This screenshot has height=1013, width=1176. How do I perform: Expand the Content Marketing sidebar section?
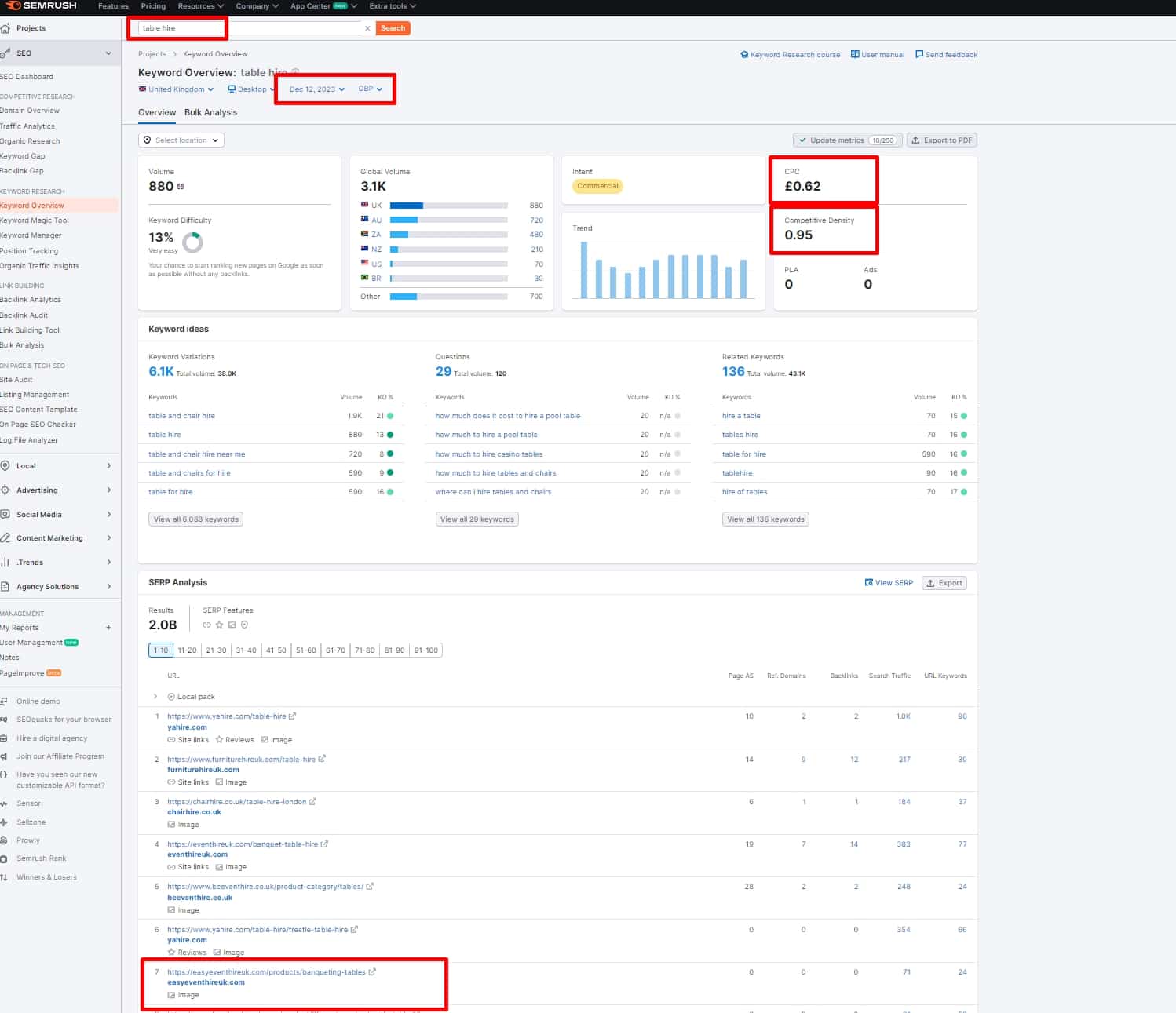click(108, 538)
